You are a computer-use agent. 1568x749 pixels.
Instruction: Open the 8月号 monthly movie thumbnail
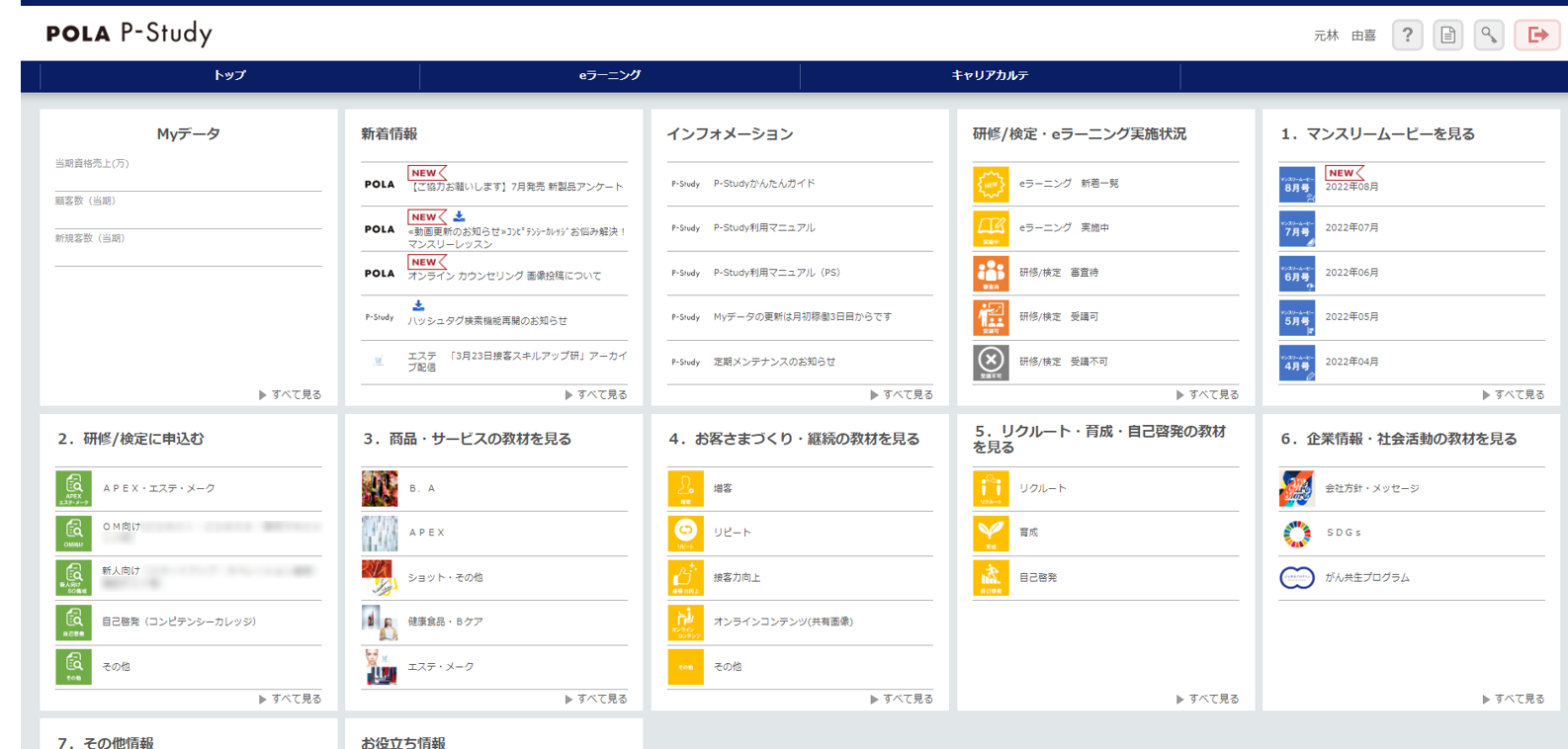(x=1297, y=184)
